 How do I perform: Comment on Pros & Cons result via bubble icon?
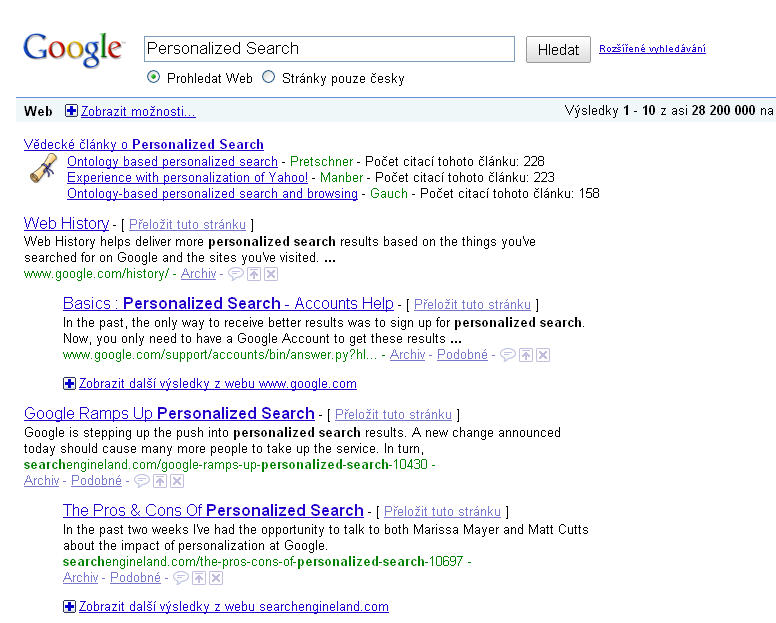click(x=181, y=577)
